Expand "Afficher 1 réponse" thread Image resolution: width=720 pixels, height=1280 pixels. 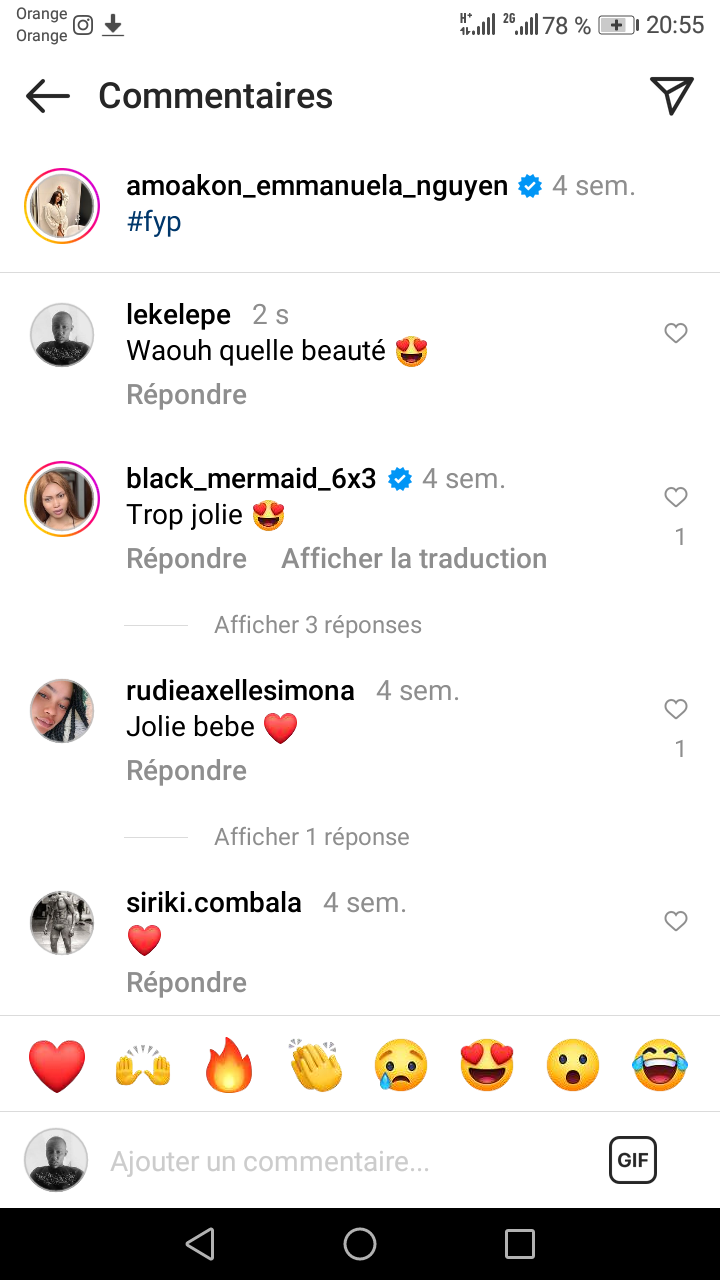click(312, 837)
